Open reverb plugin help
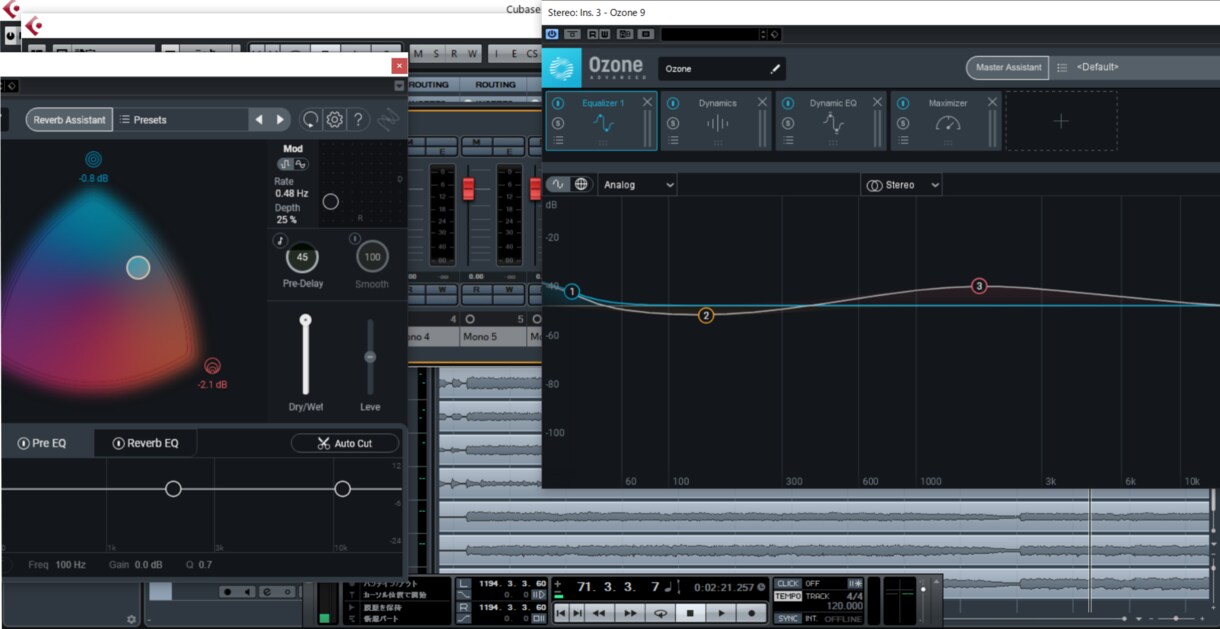1220x629 pixels. tap(358, 119)
